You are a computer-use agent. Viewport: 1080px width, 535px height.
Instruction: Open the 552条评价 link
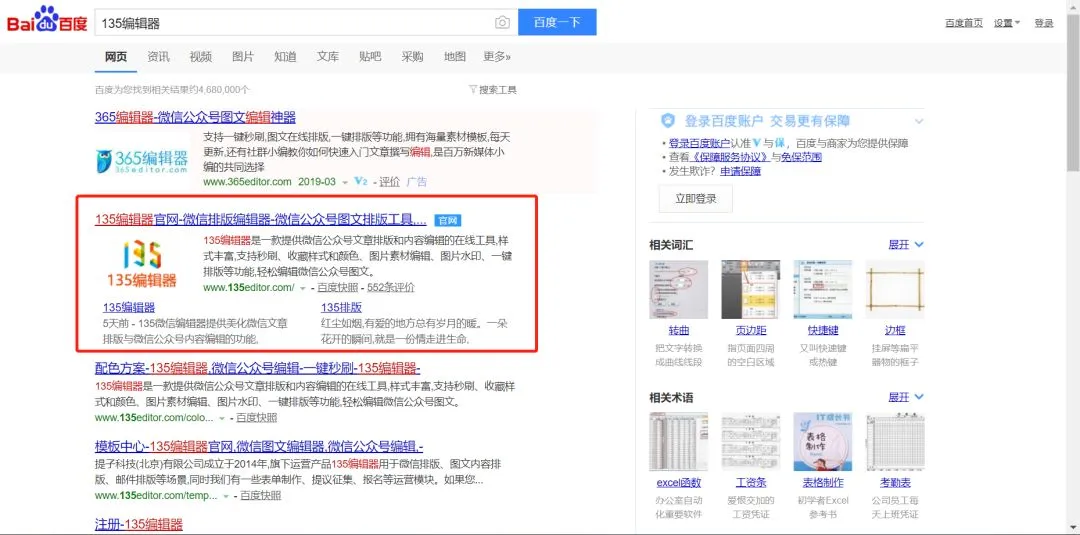(x=391, y=287)
